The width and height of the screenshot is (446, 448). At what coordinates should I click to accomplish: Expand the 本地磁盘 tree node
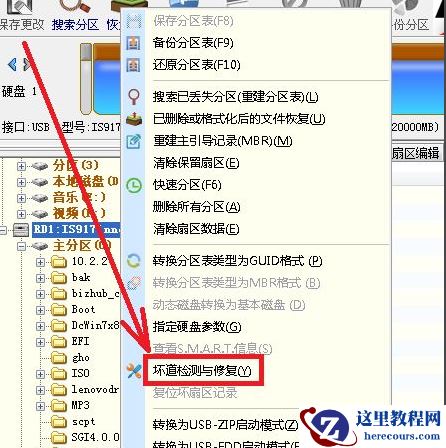[21, 182]
